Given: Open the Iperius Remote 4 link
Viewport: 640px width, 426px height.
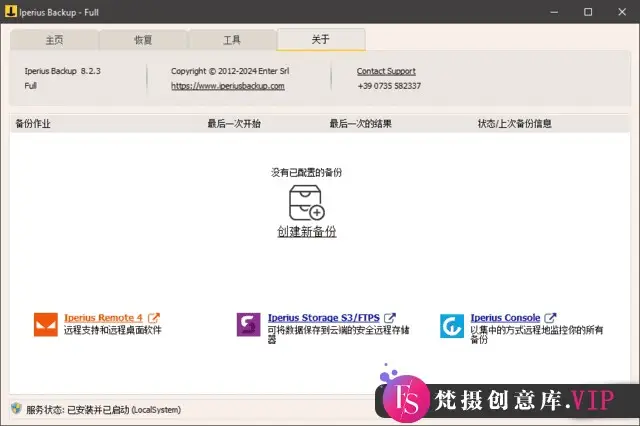Looking at the screenshot, I should (103, 317).
